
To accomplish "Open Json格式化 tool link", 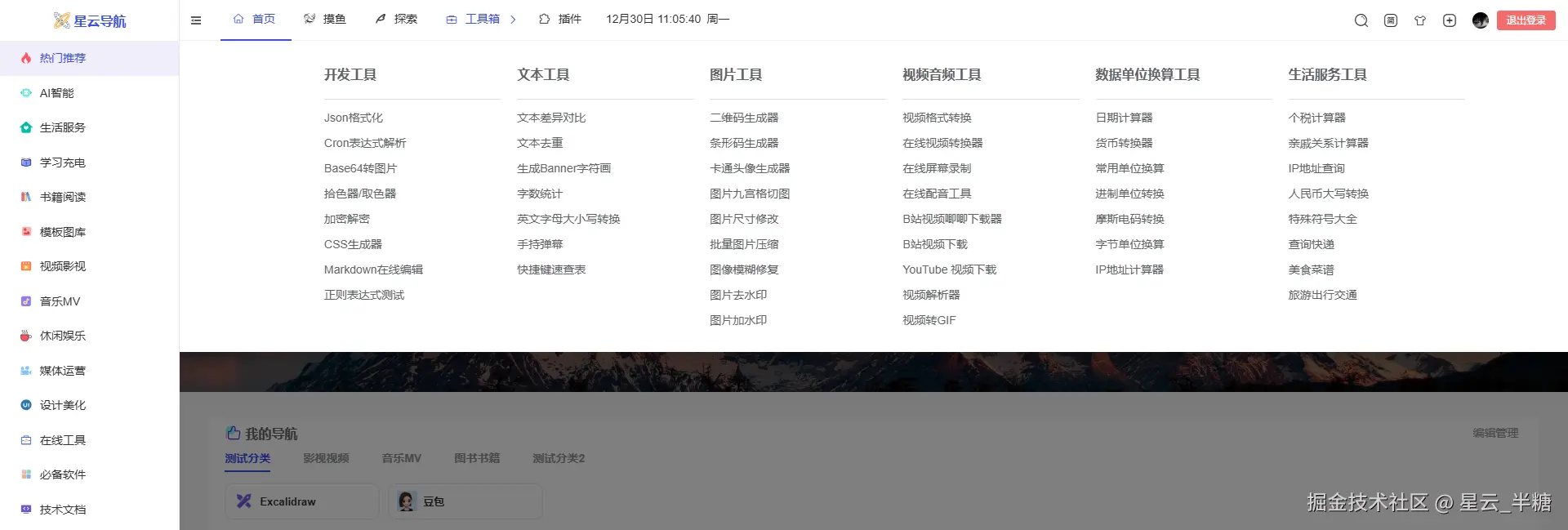I will (x=354, y=118).
